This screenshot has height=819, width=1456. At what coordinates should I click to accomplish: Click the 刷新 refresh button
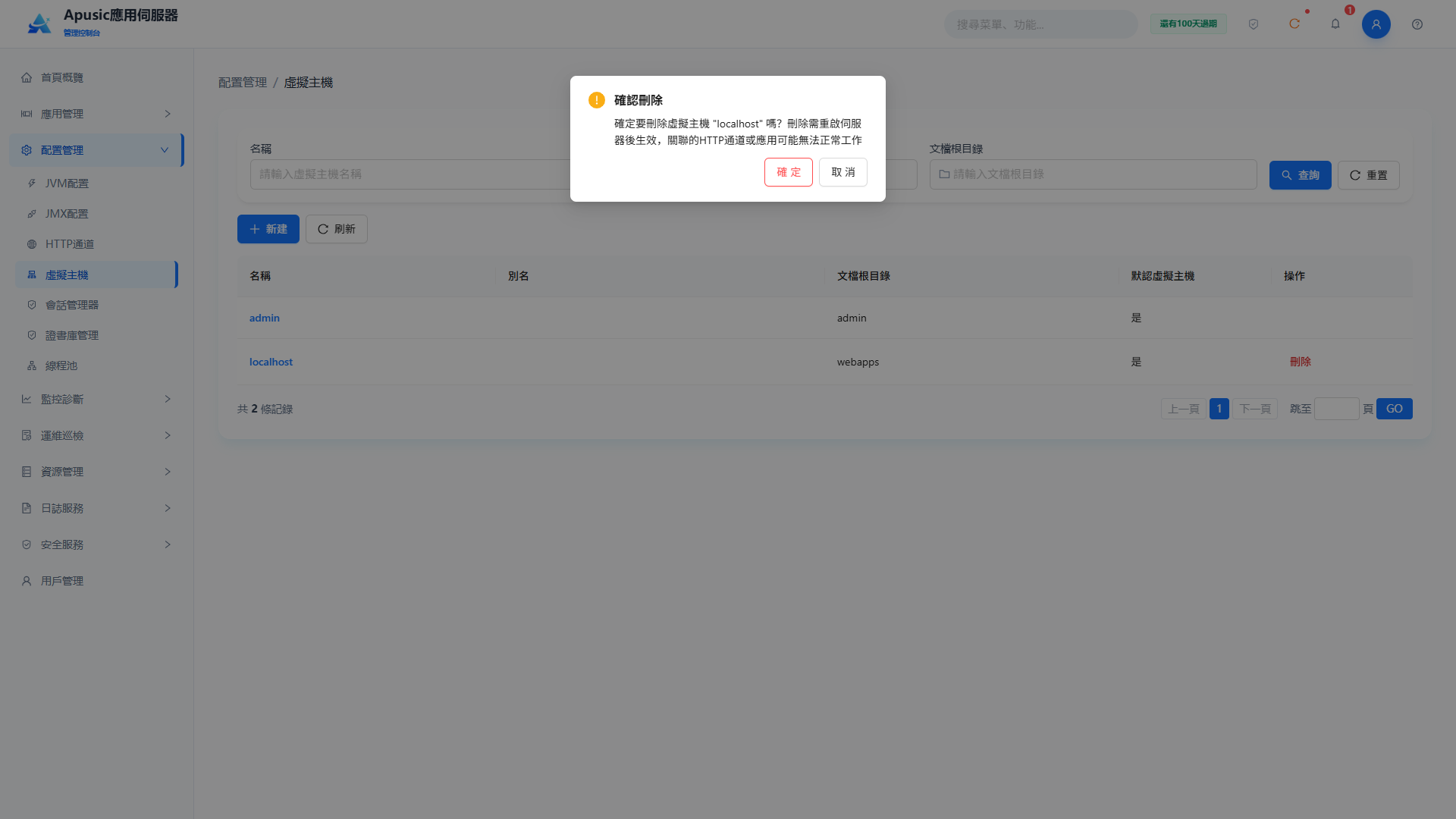tap(337, 229)
